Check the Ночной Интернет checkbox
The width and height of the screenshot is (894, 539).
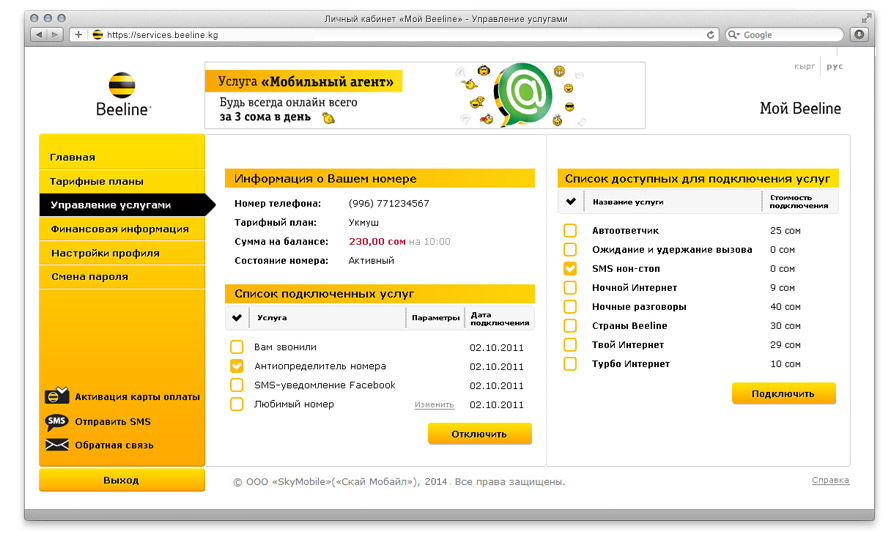pos(570,287)
